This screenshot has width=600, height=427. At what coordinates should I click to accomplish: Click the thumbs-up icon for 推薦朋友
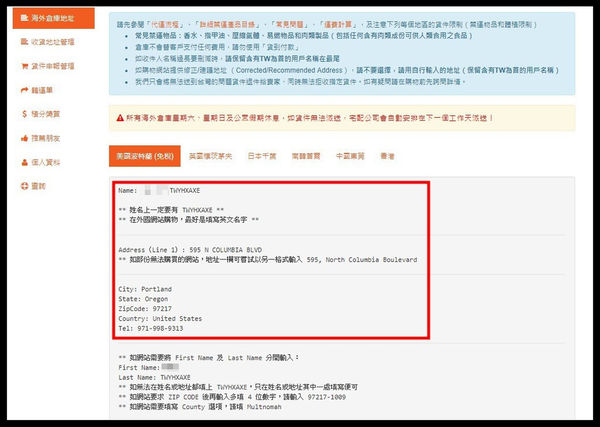click(22, 138)
